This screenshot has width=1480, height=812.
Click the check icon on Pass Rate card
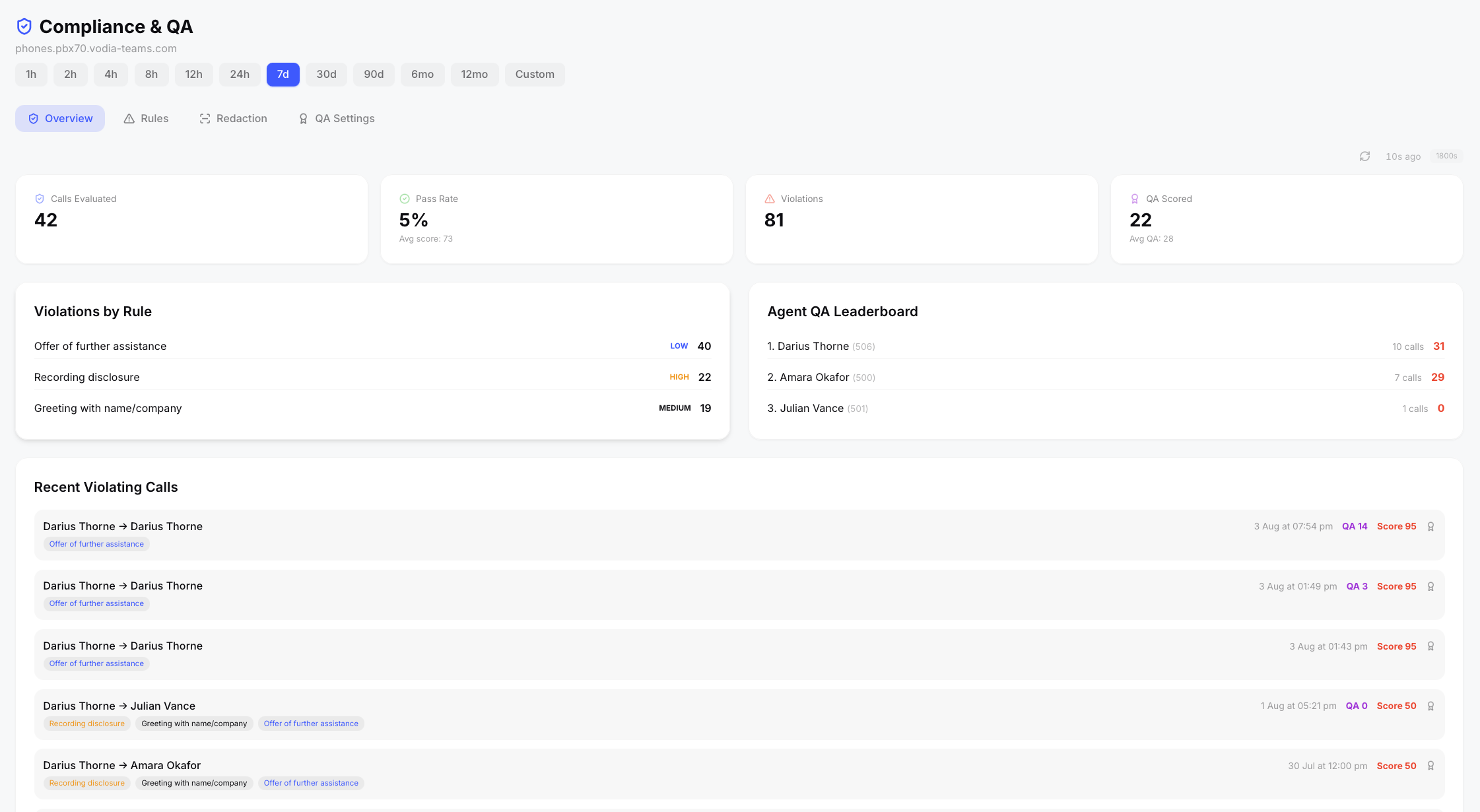point(405,199)
